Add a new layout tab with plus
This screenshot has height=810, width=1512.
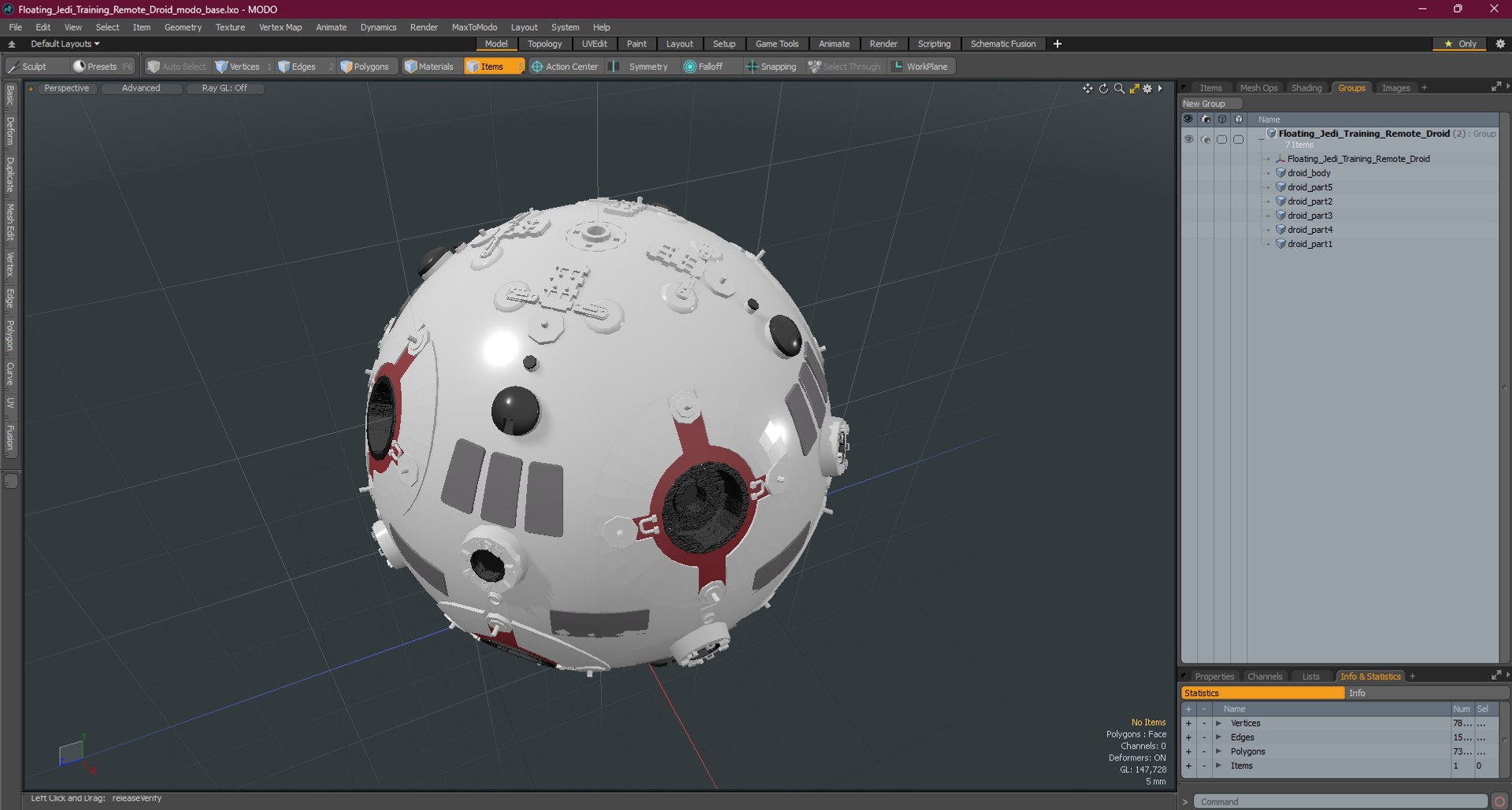(1058, 44)
